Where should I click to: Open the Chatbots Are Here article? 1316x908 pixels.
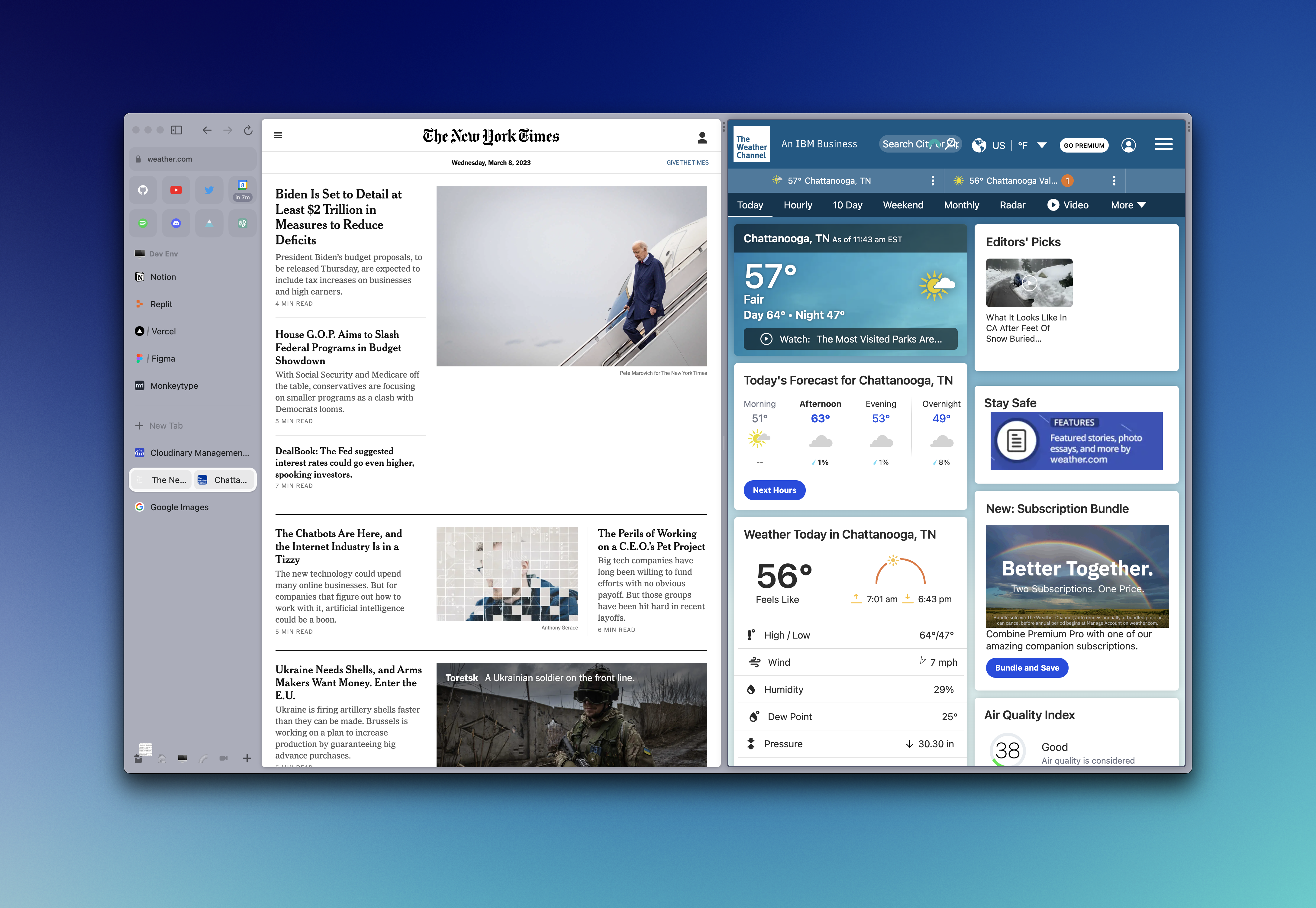[339, 546]
